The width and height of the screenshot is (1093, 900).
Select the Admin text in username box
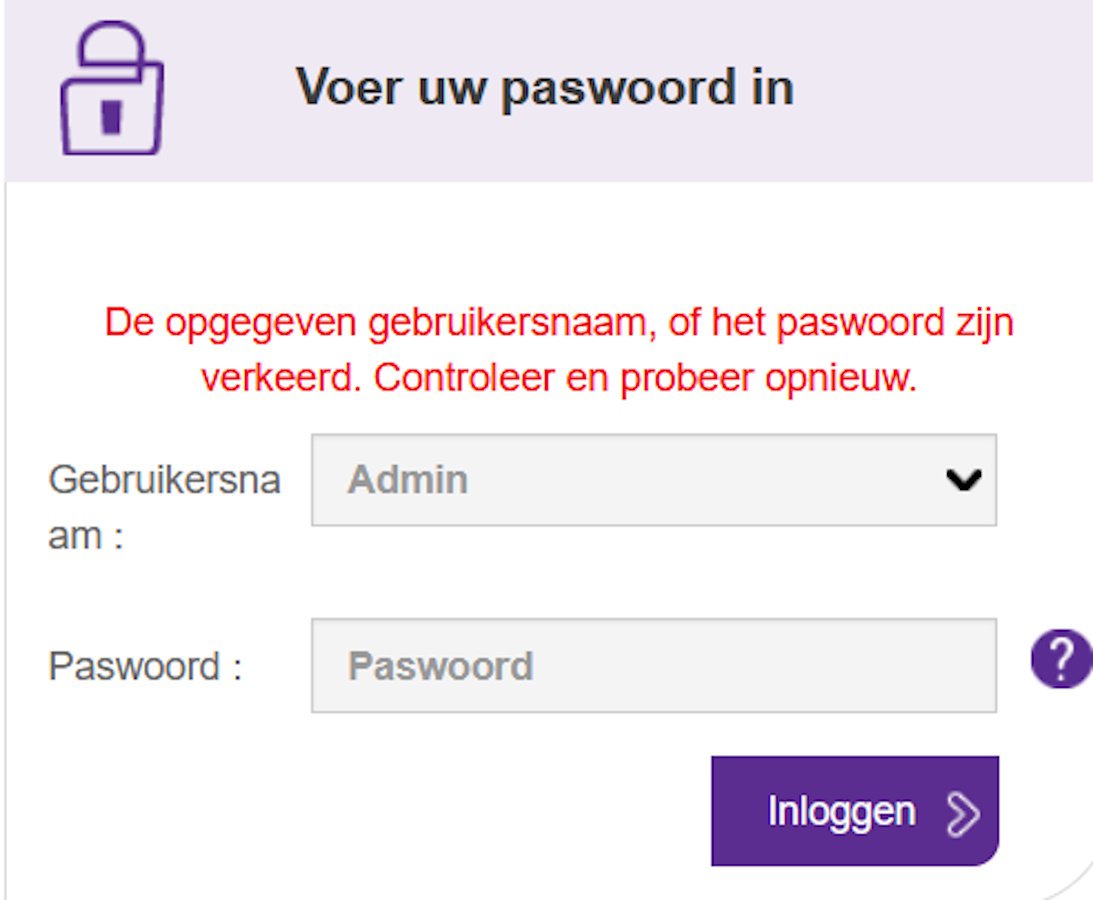[x=408, y=480]
